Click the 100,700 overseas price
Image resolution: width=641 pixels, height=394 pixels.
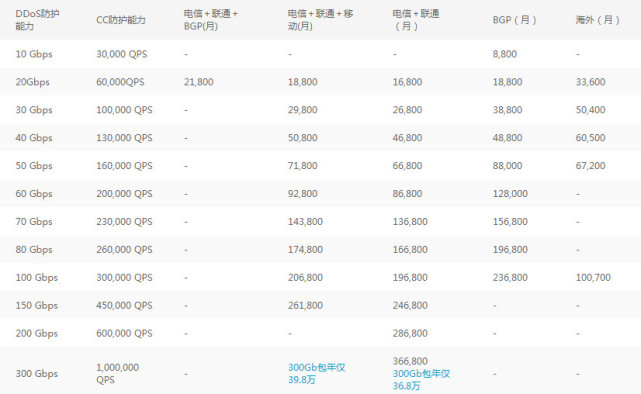(593, 278)
